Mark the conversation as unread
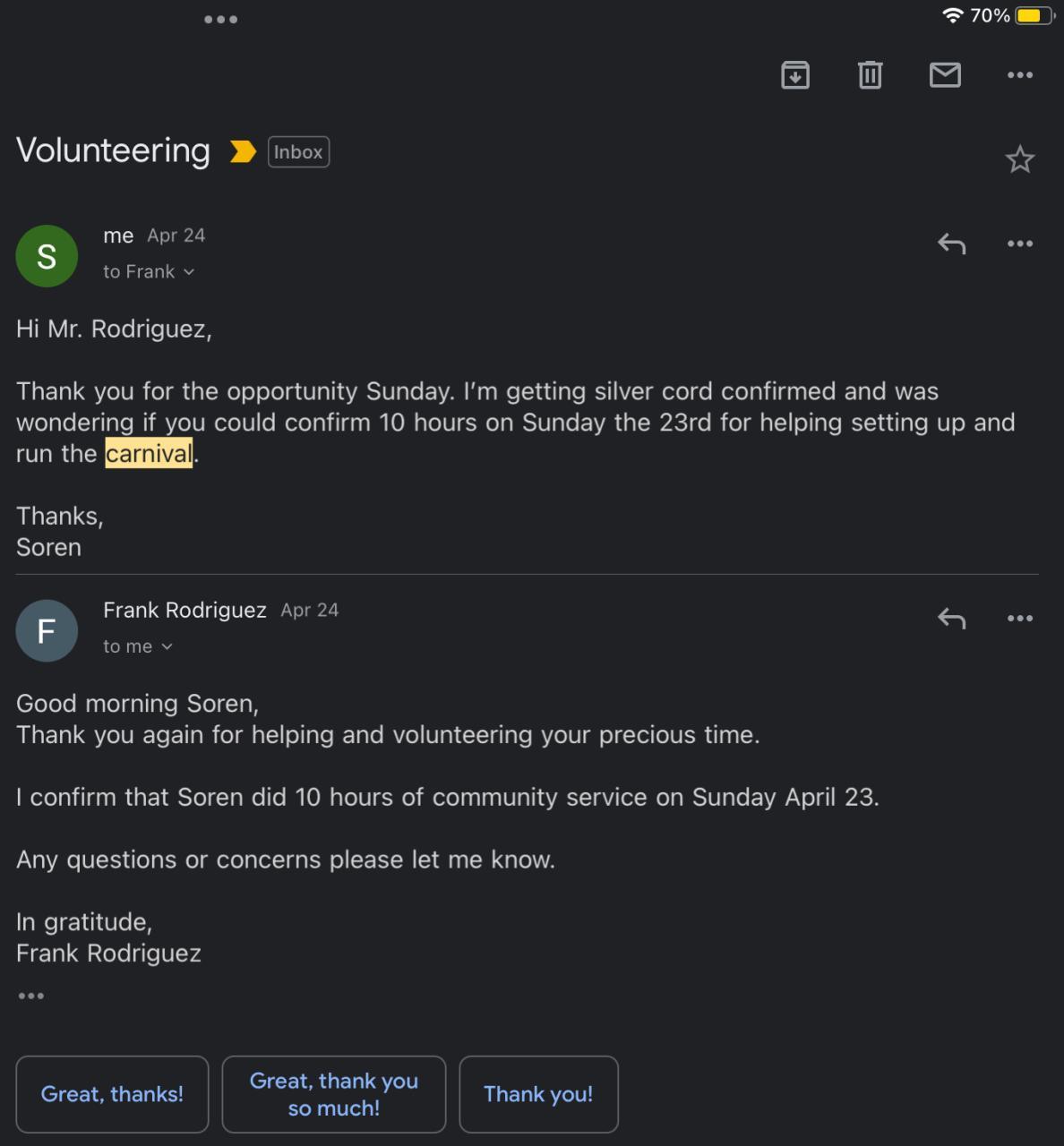This screenshot has width=1064, height=1146. (x=945, y=75)
